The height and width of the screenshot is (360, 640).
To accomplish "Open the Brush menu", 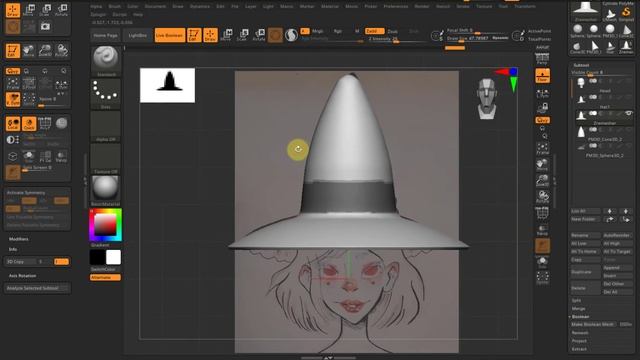I will pos(115,7).
